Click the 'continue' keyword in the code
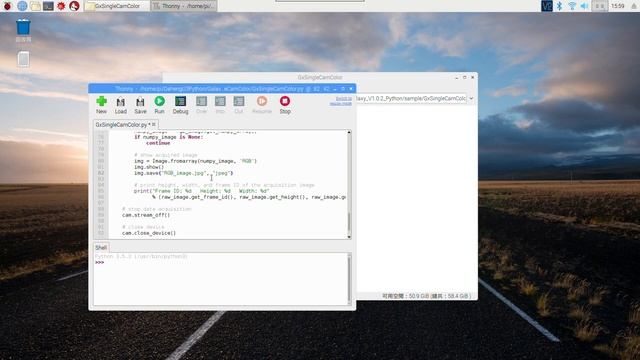This screenshot has height=360, width=640. (158, 143)
